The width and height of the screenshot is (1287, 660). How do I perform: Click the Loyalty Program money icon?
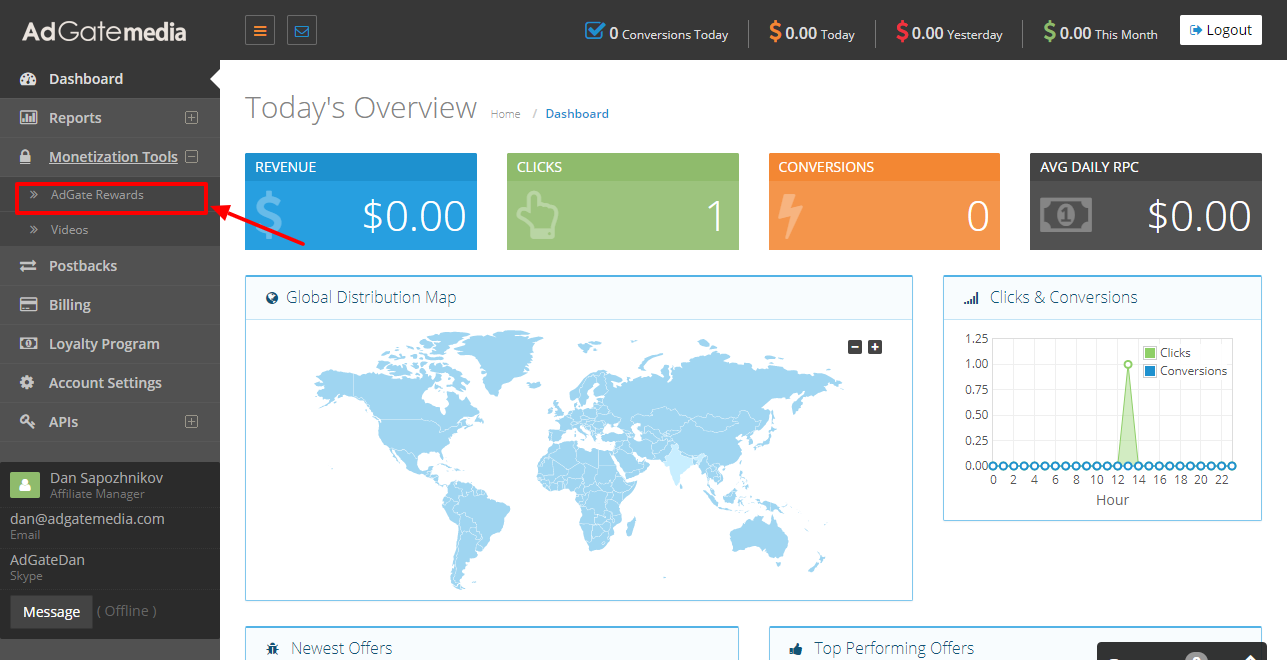(x=28, y=344)
